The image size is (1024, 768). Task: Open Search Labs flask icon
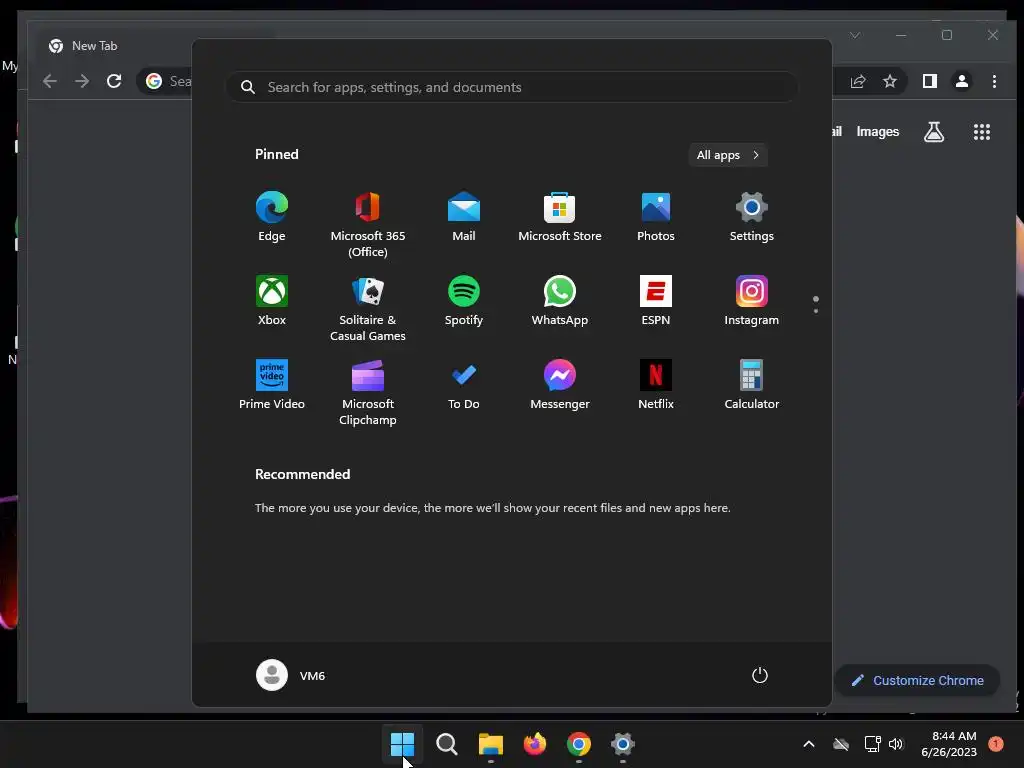(934, 132)
